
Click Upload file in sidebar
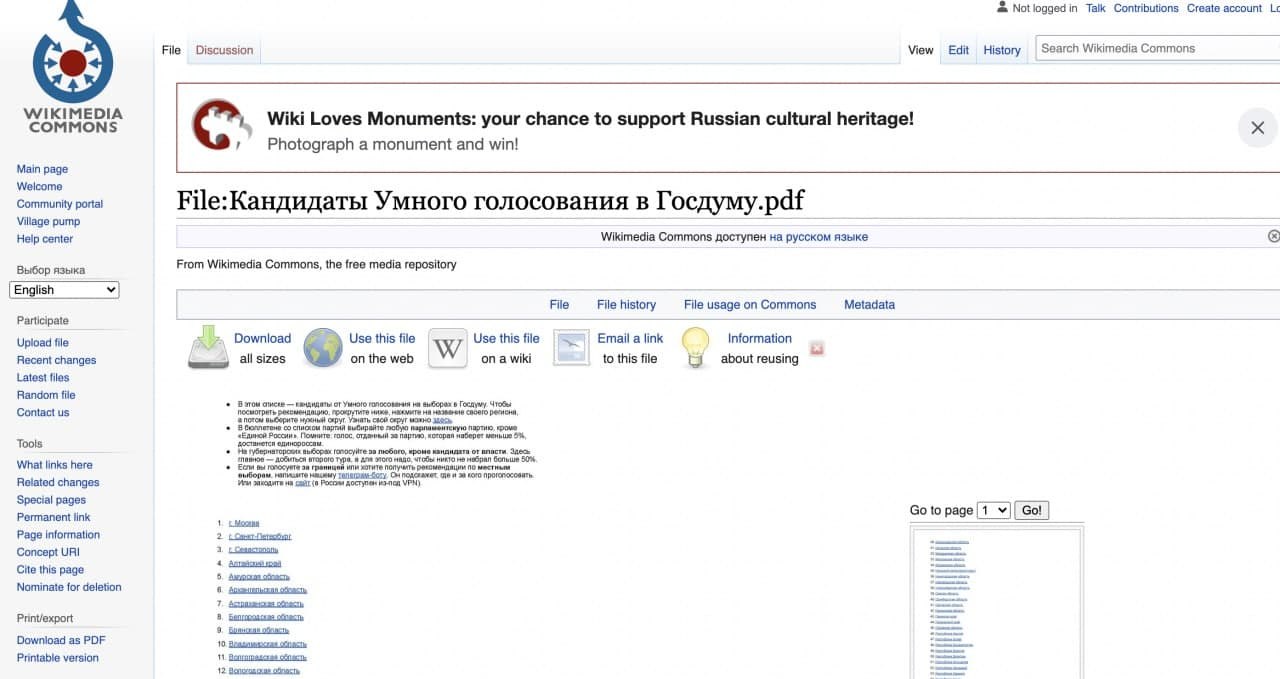pyautogui.click(x=43, y=342)
